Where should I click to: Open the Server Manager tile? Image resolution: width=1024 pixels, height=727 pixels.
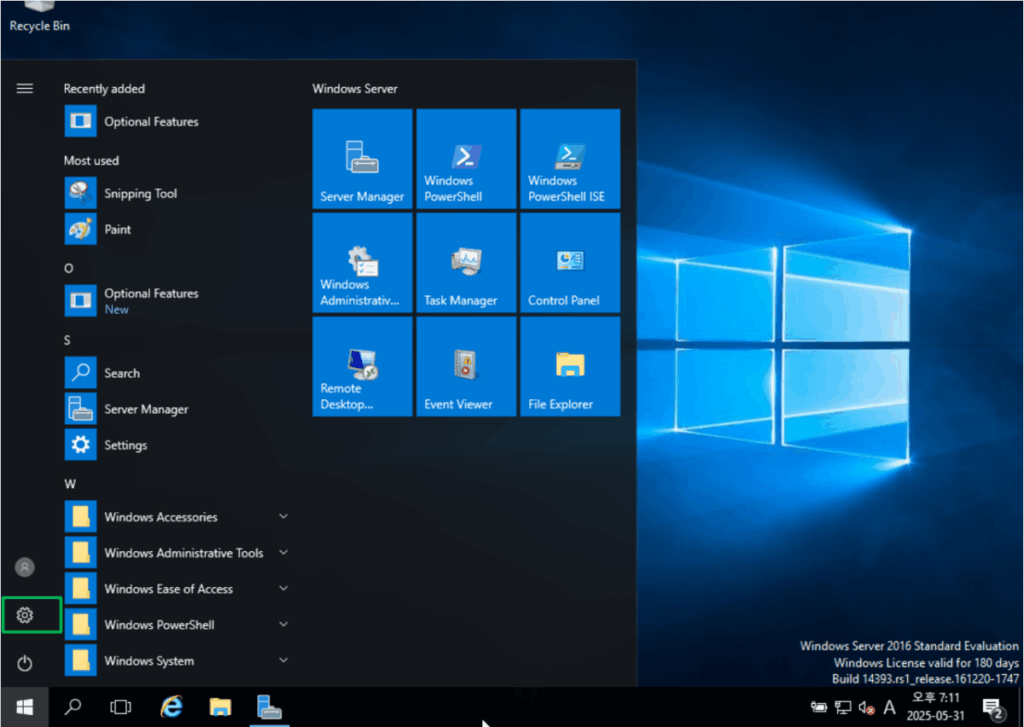362,158
